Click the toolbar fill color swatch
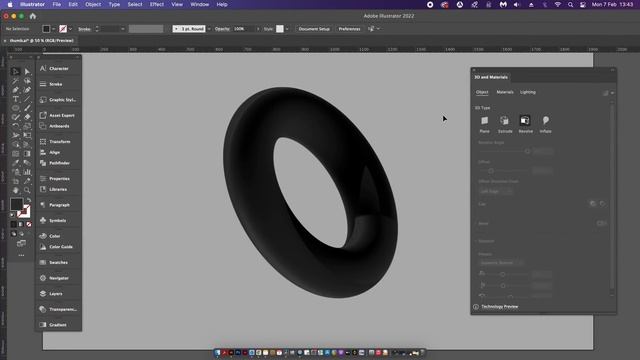This screenshot has width=640, height=360. [16, 204]
